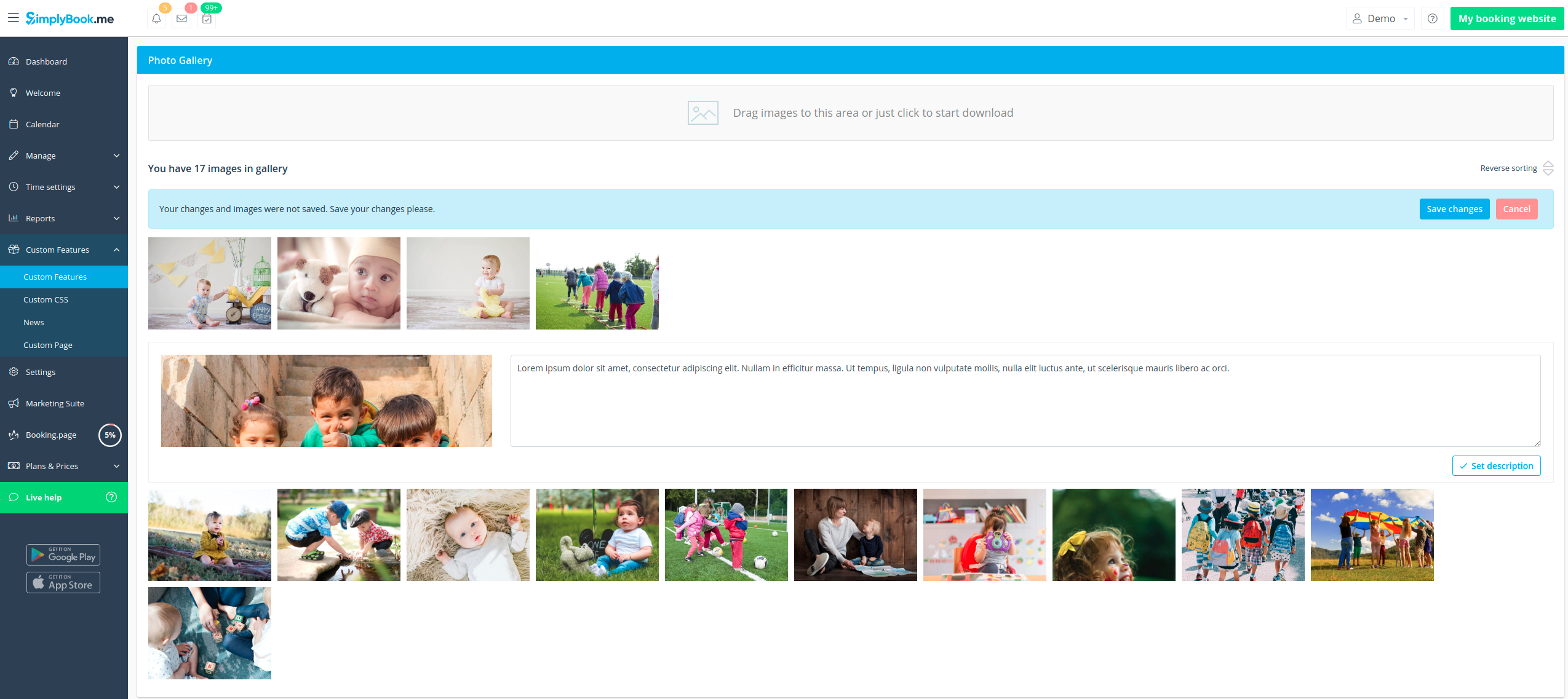This screenshot has width=1568, height=699.
Task: Click the image description text area
Action: tap(1025, 401)
